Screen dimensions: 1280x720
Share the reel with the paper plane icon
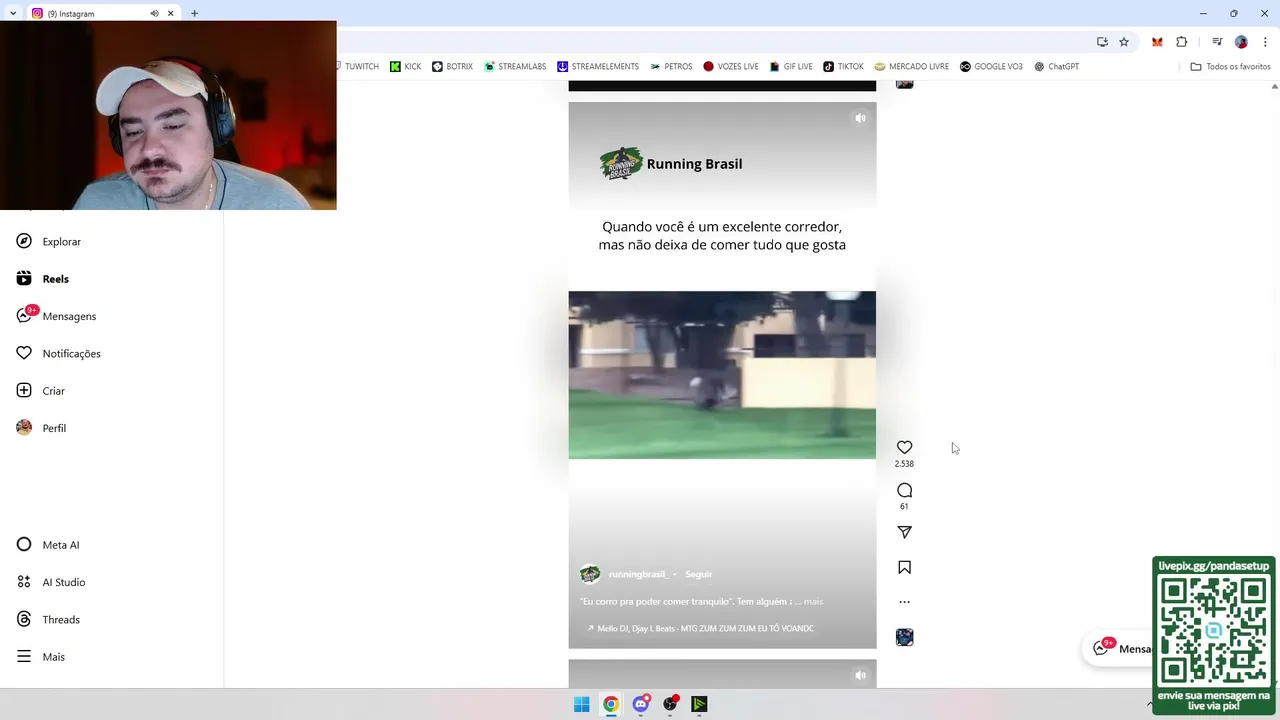click(x=904, y=532)
